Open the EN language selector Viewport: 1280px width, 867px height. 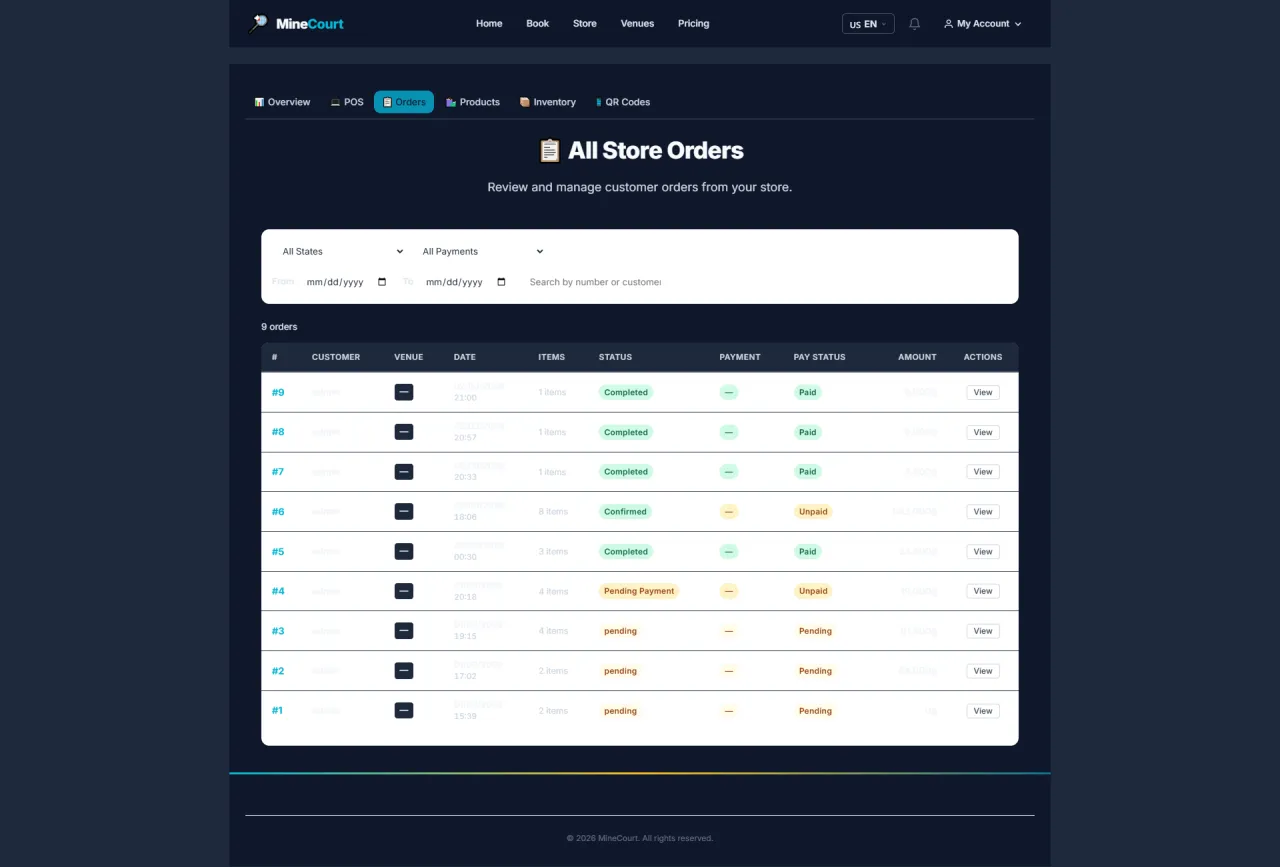coord(868,24)
